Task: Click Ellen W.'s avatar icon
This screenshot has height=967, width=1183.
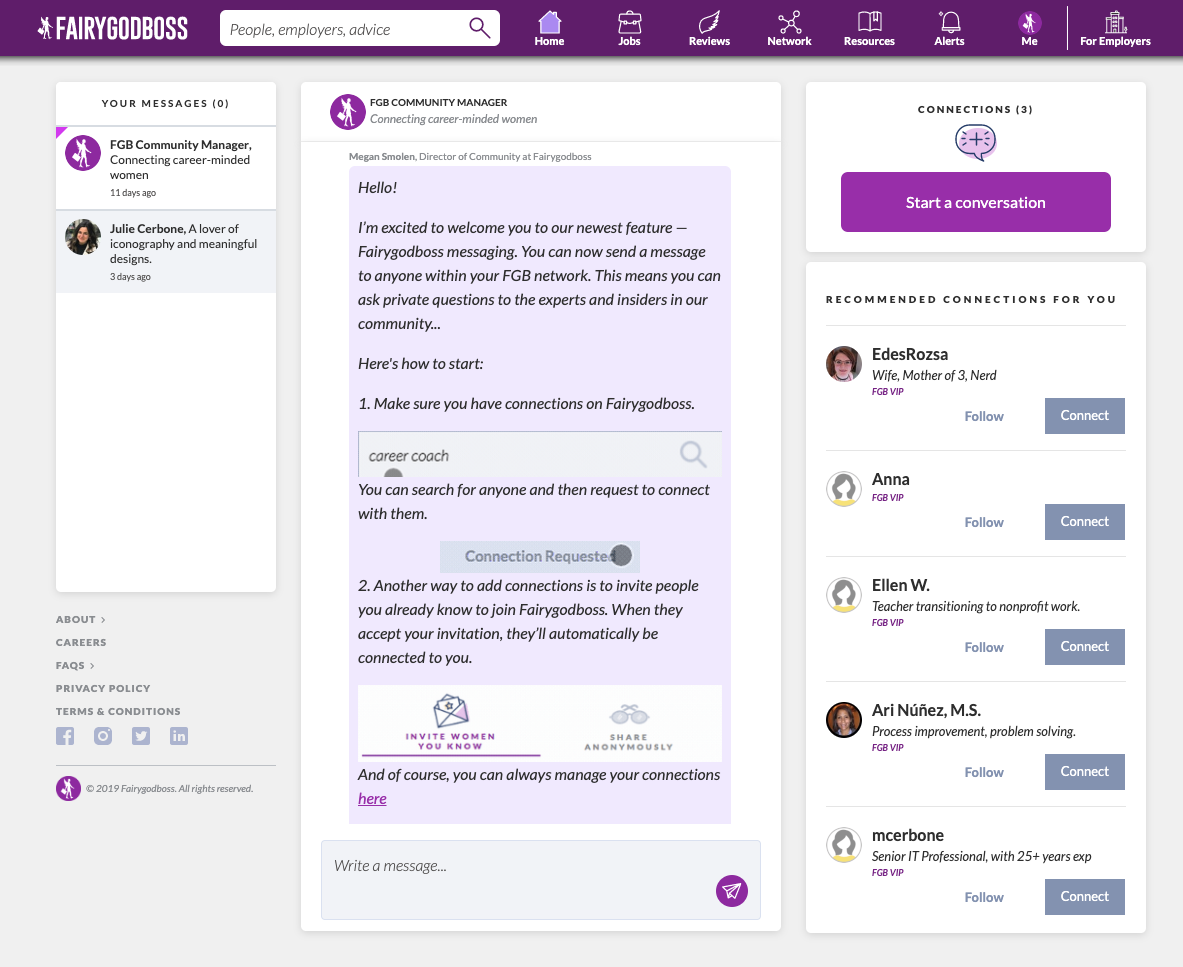Action: (x=843, y=595)
